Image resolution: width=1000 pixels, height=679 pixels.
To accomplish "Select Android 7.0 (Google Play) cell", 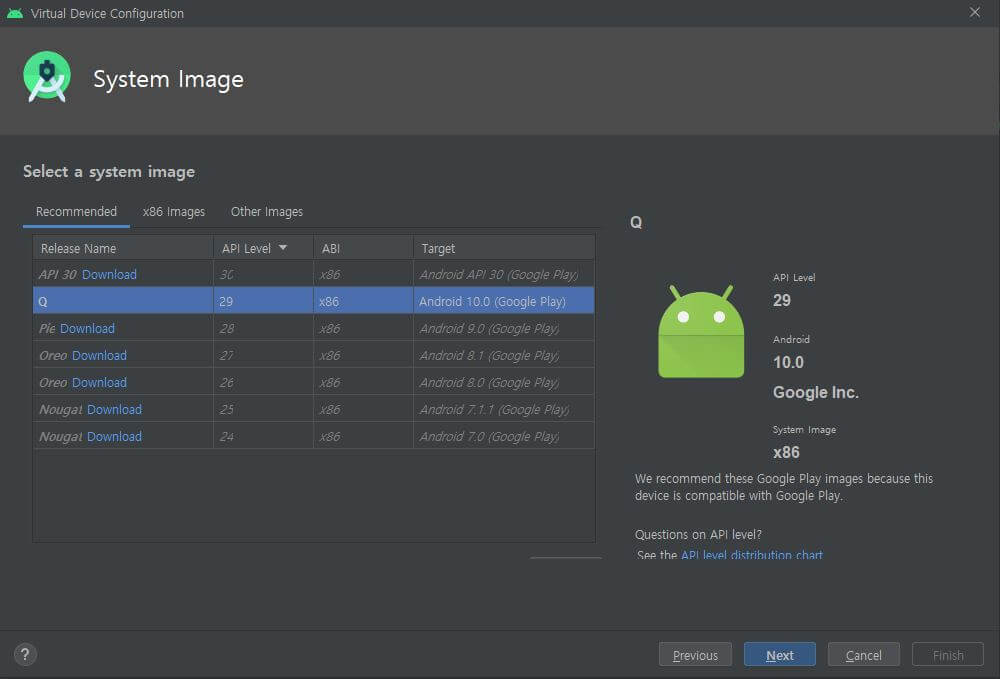I will click(504, 437).
